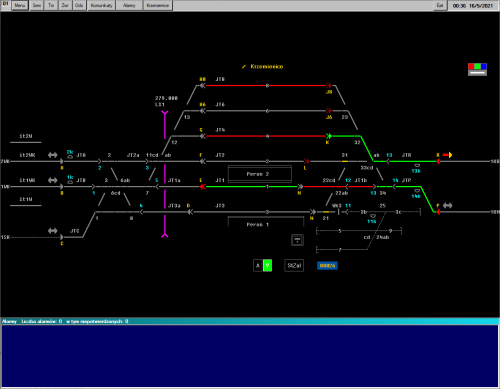Click the double arrow on line 2MK
500x389 pixels.
pyautogui.click(x=53, y=155)
